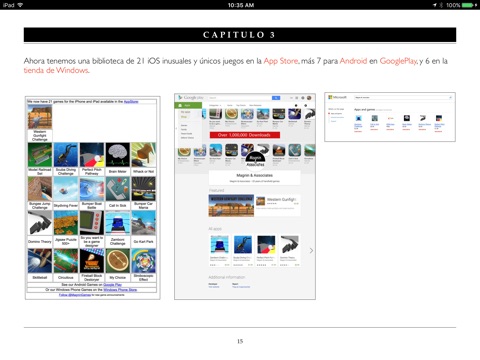The height and width of the screenshot is (360, 480).
Task: Open the Stroboscopic Effect icon
Action: (143, 261)
